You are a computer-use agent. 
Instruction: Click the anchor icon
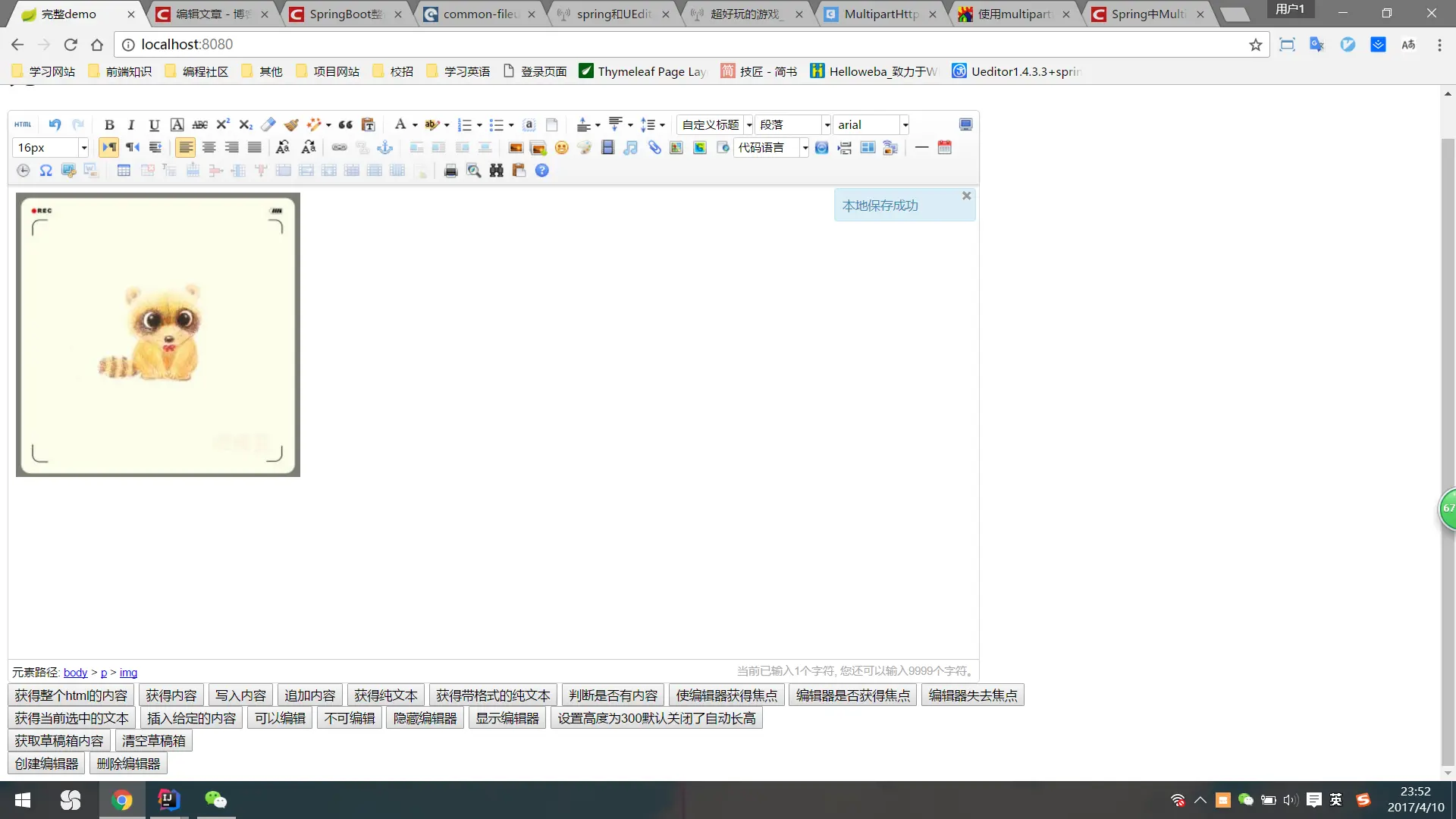[x=385, y=148]
